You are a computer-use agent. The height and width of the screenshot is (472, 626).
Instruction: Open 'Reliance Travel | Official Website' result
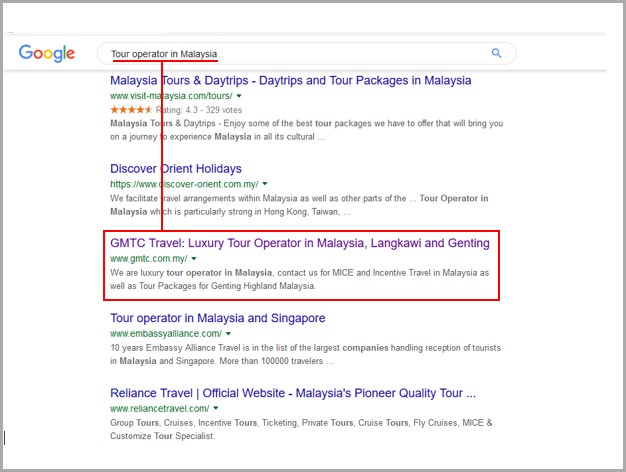[293, 393]
